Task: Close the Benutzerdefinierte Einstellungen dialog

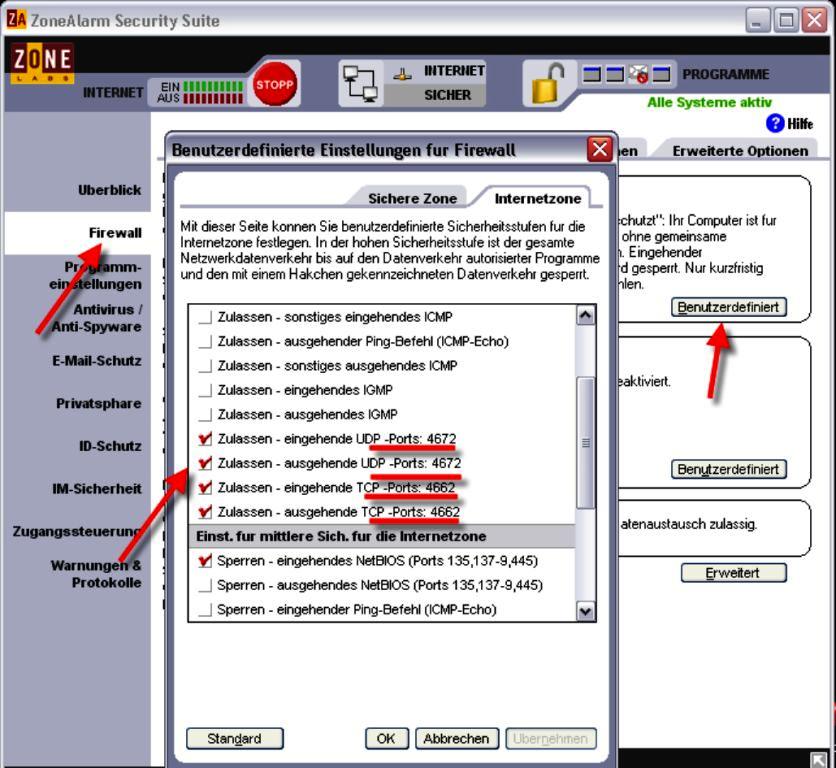Action: (x=599, y=149)
